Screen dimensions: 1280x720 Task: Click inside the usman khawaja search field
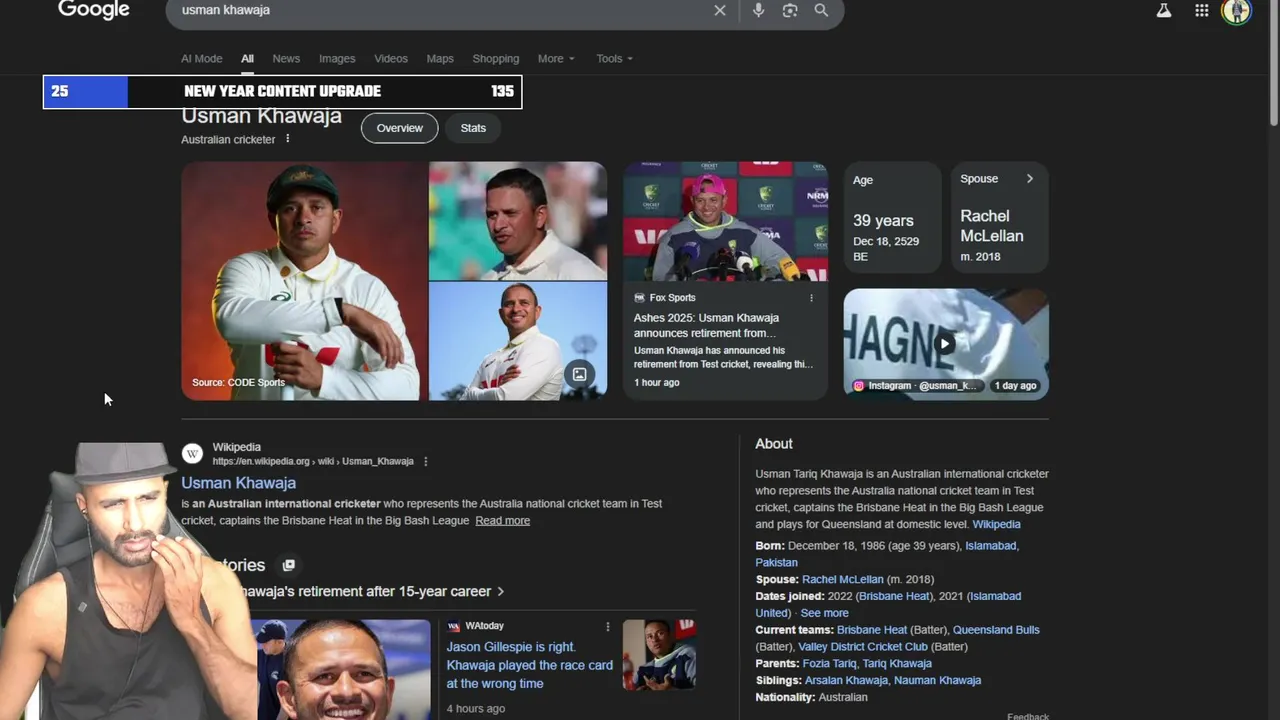[440, 10]
